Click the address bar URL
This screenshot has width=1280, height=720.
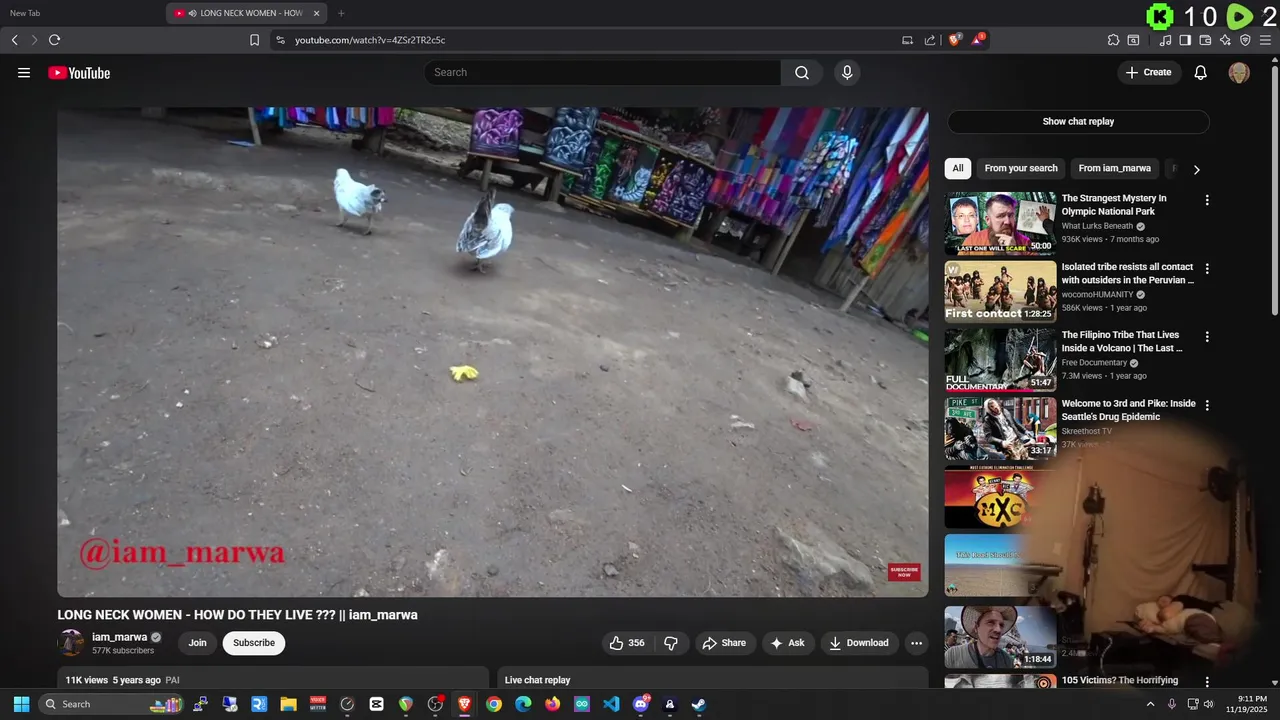370,40
